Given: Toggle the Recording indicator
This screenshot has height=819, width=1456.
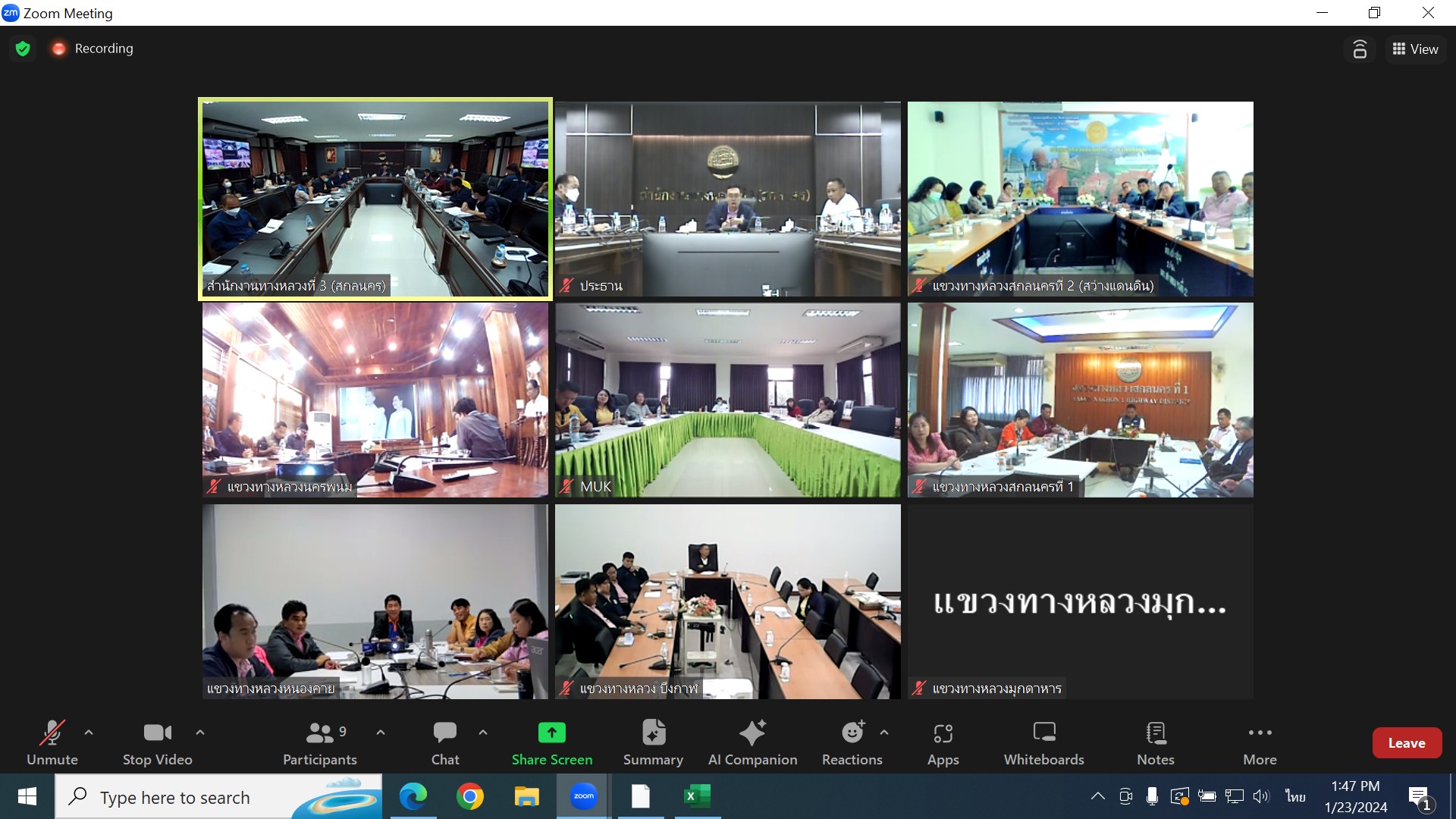Looking at the screenshot, I should pos(93,49).
